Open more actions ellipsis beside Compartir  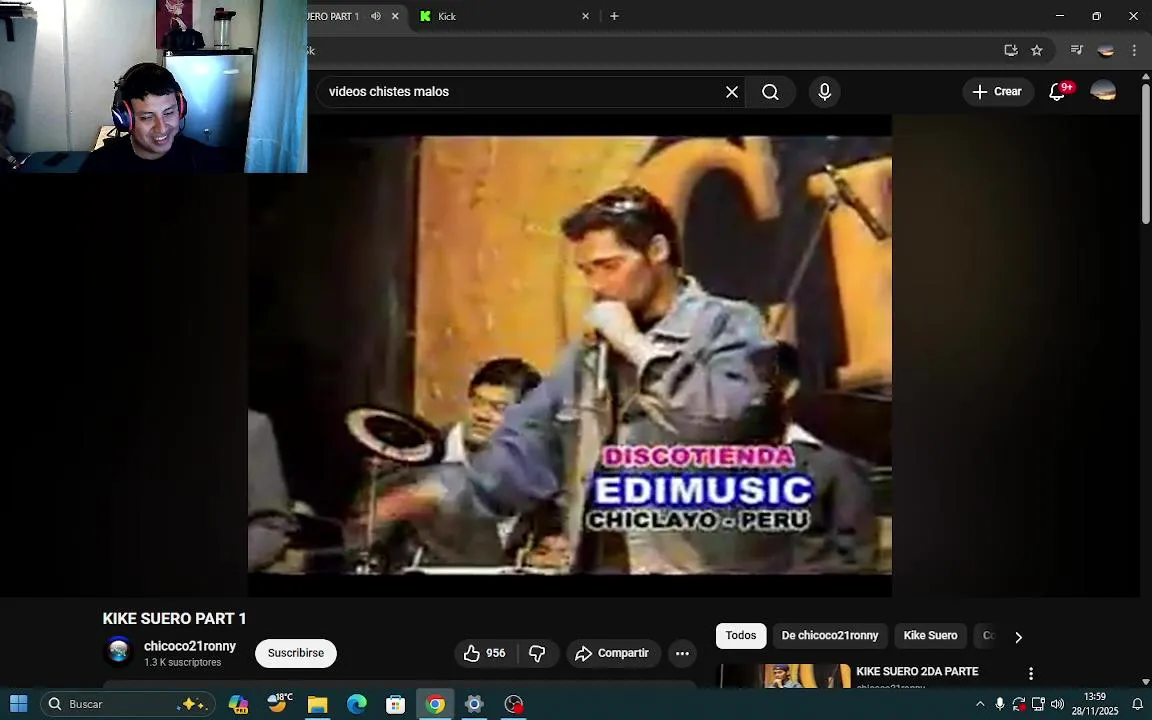683,653
